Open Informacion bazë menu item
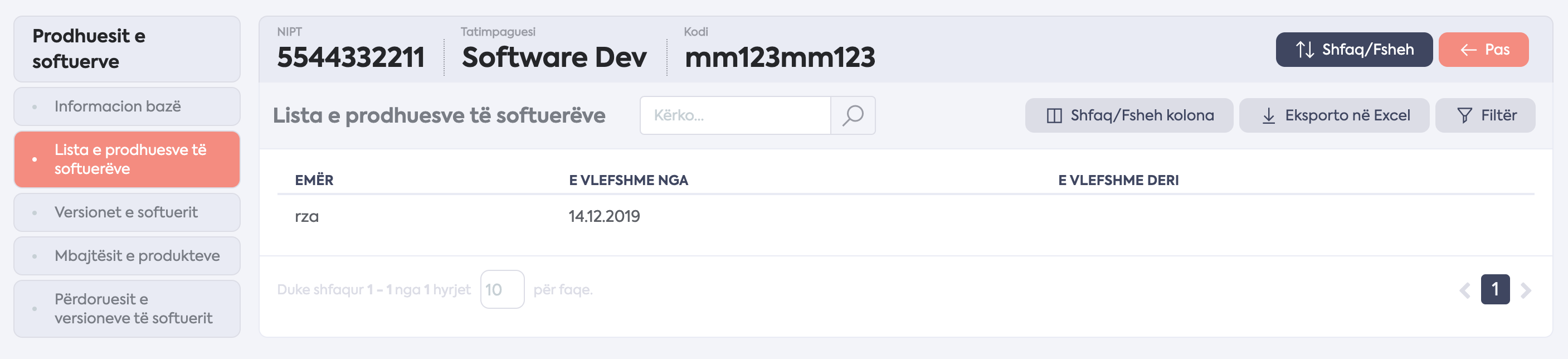This screenshot has height=359, width=1568. [126, 106]
